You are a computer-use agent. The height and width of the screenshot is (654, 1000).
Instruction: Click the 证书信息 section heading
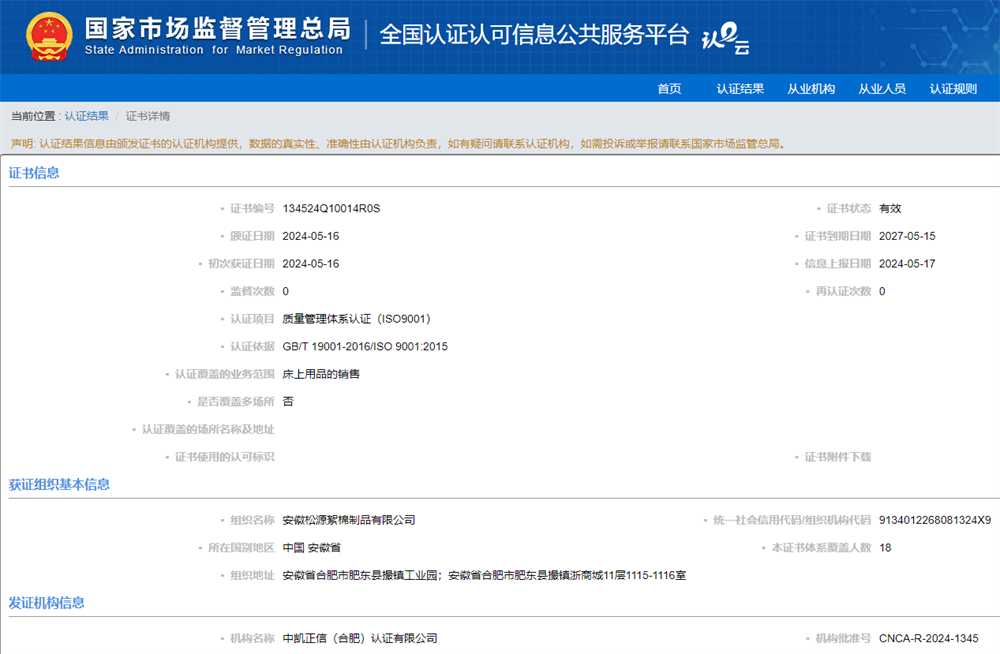click(x=34, y=173)
